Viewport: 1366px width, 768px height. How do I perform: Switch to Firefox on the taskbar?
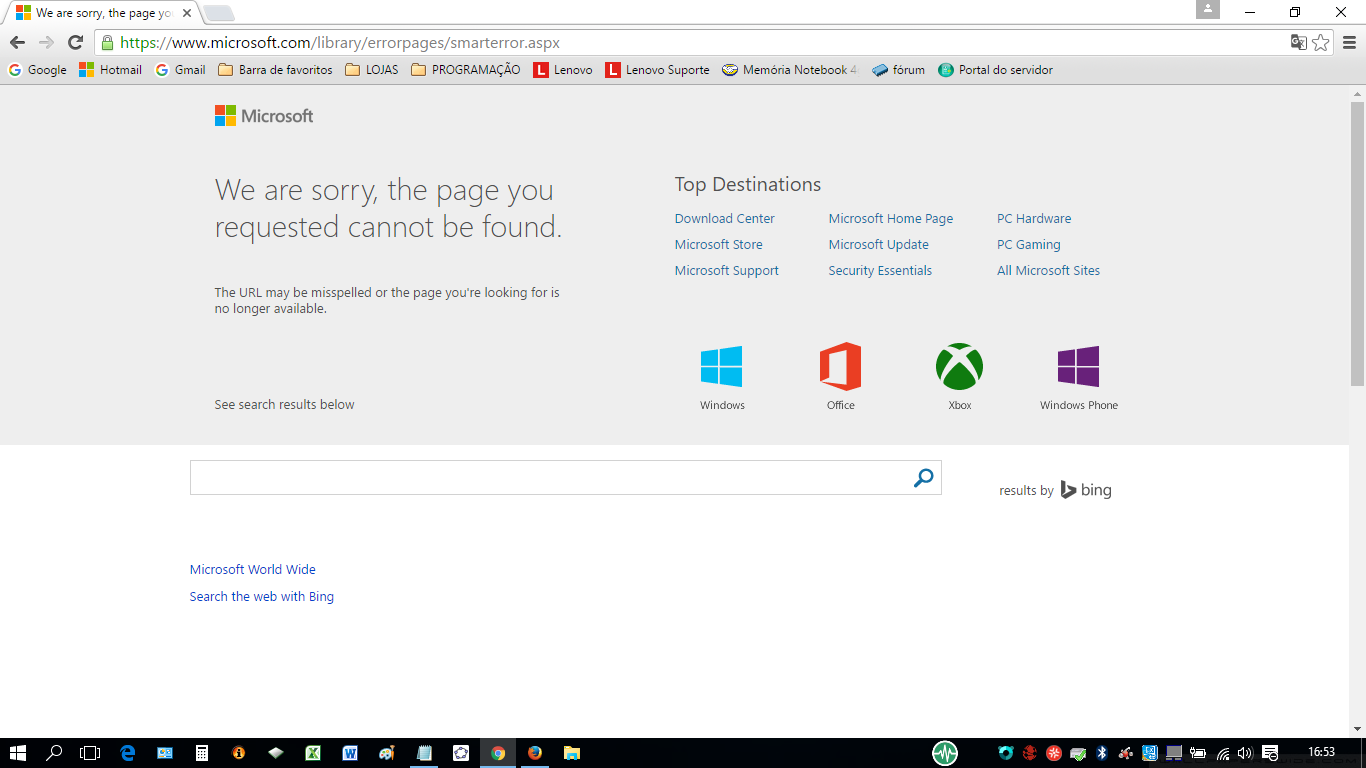[535, 753]
